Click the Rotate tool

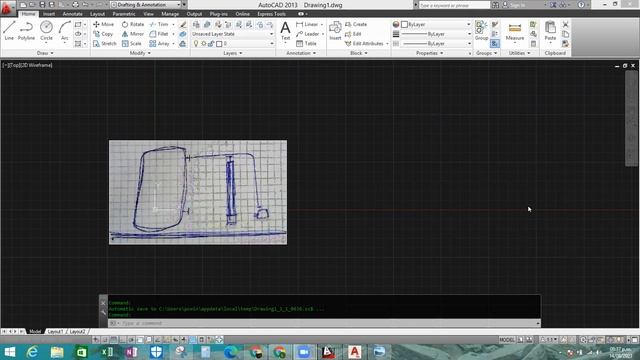click(x=133, y=24)
